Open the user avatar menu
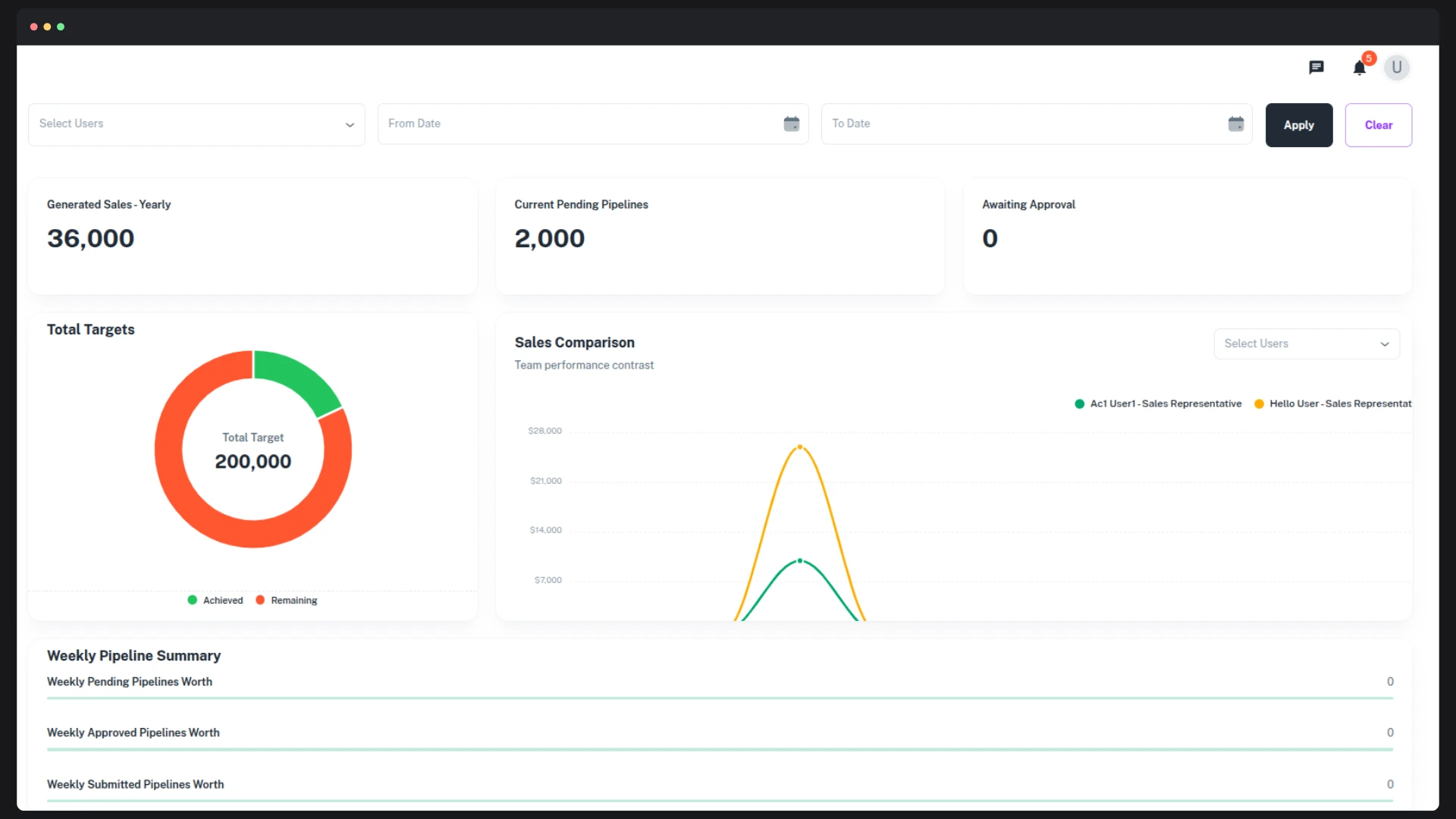This screenshot has width=1456, height=819. coord(1397,67)
